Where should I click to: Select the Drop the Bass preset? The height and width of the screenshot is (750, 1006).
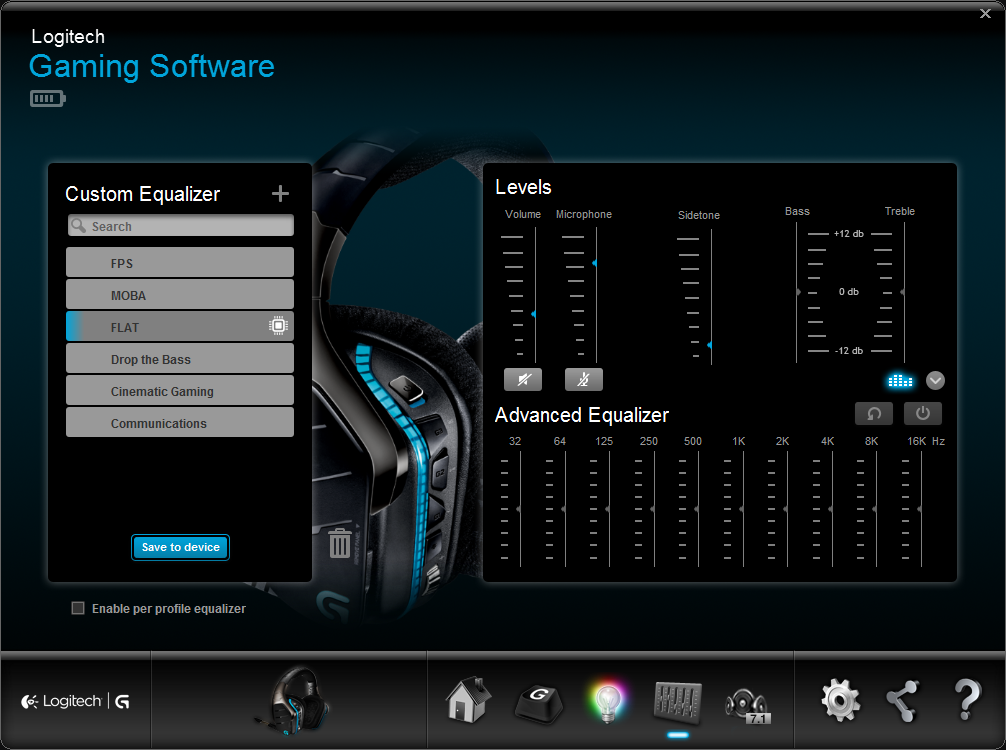tap(180, 359)
